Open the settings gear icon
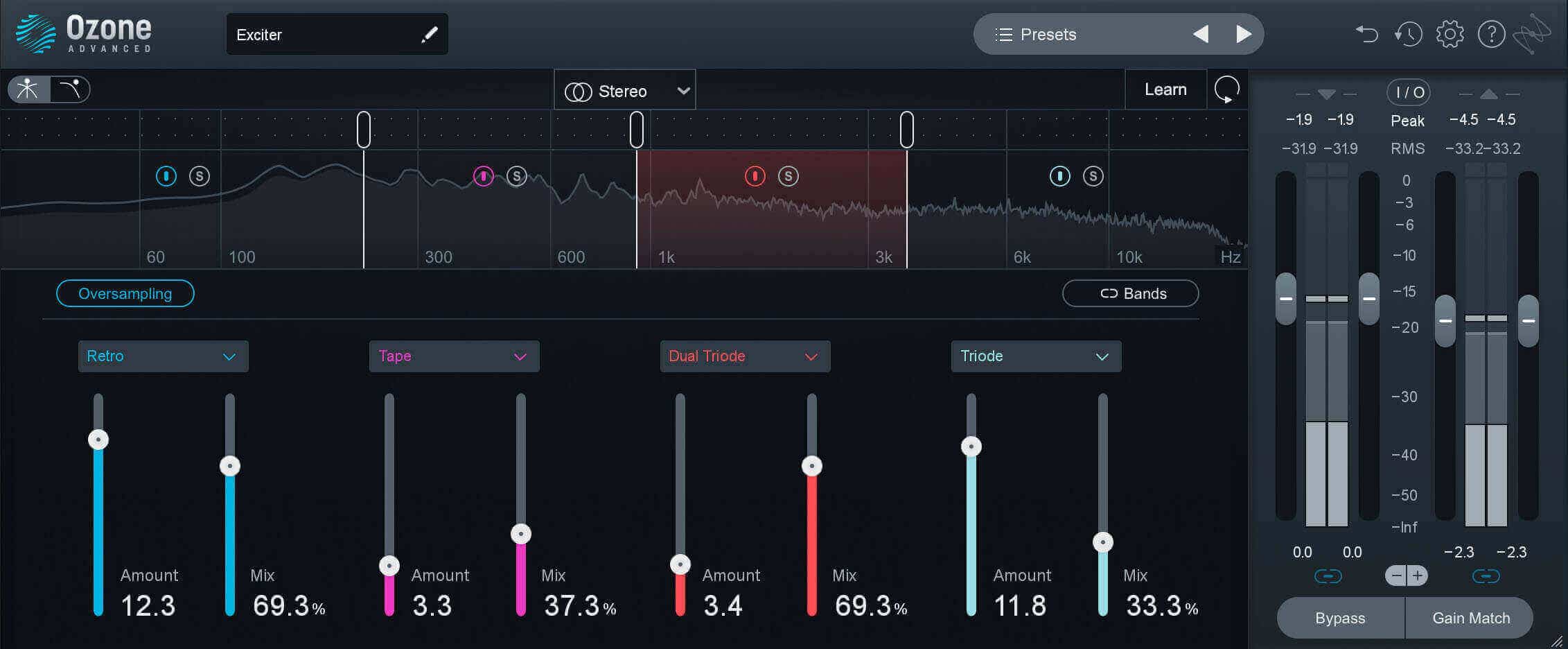This screenshot has width=1568, height=649. click(x=1450, y=34)
